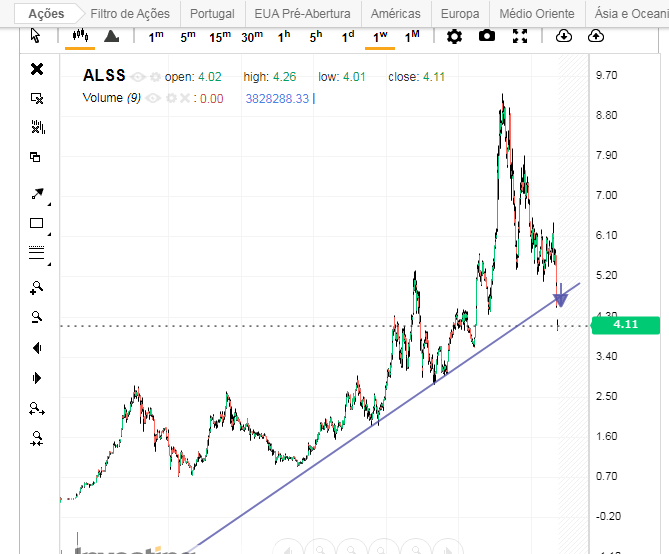Switch to area chart type
The image size is (669, 554).
pyautogui.click(x=111, y=36)
